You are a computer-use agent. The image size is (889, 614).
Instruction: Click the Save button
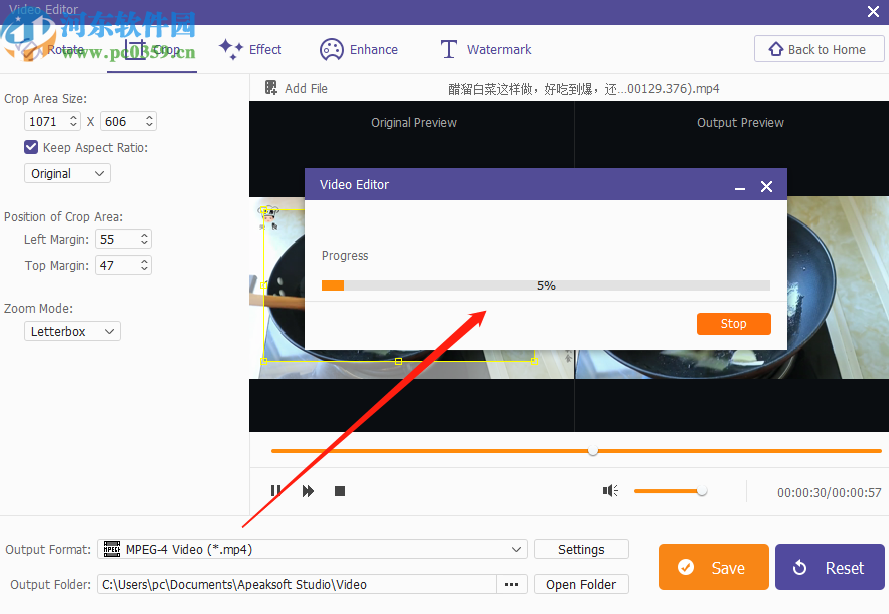[713, 567]
